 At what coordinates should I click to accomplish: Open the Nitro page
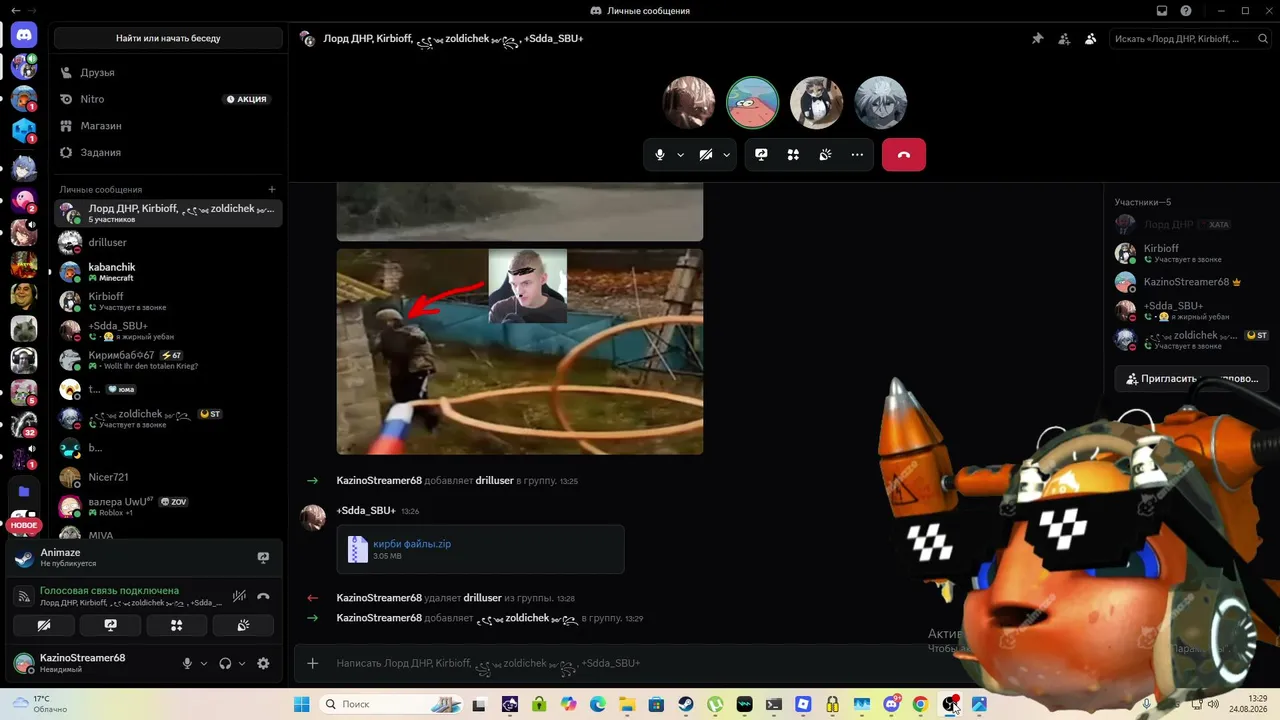point(168,99)
